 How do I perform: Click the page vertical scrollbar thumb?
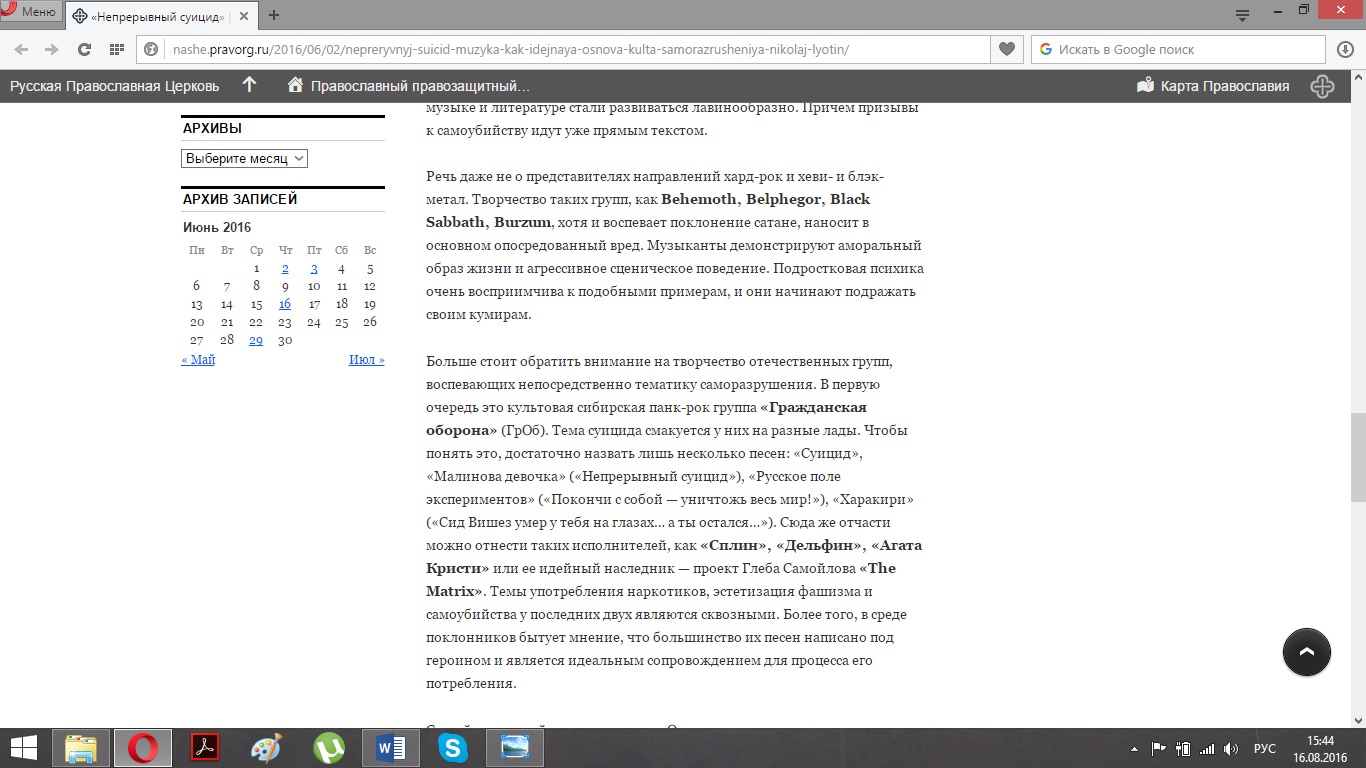[x=1358, y=457]
